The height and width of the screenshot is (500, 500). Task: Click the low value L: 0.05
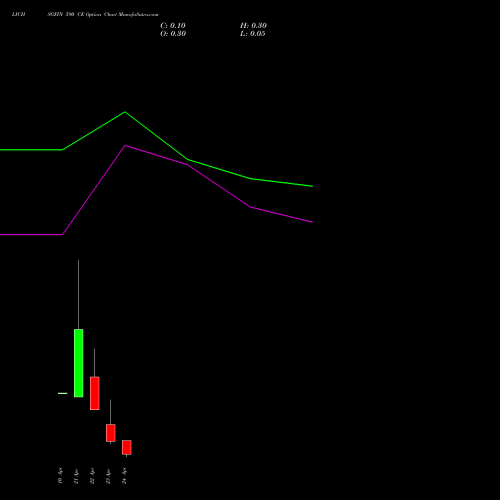coord(253,34)
